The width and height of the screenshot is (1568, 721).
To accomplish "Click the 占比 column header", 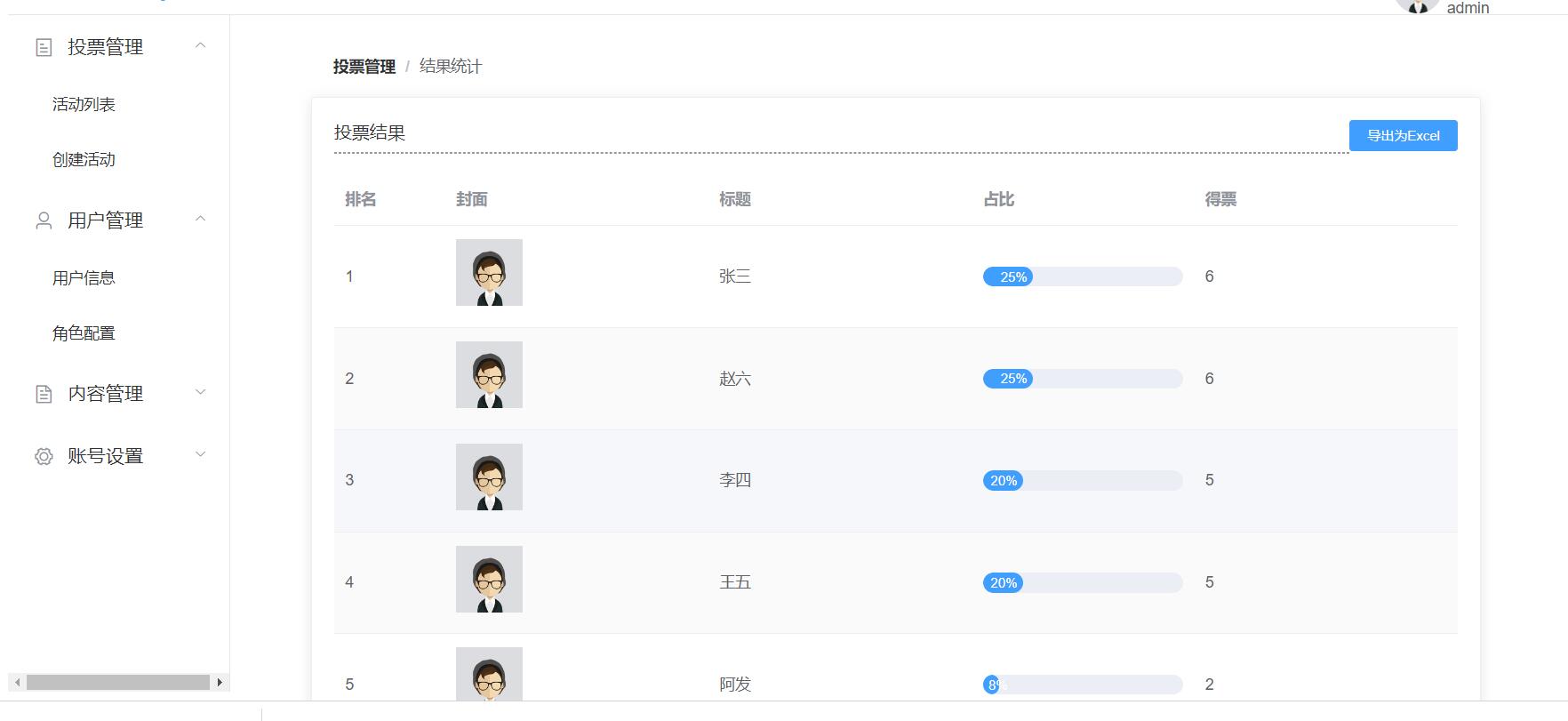I will 999,199.
